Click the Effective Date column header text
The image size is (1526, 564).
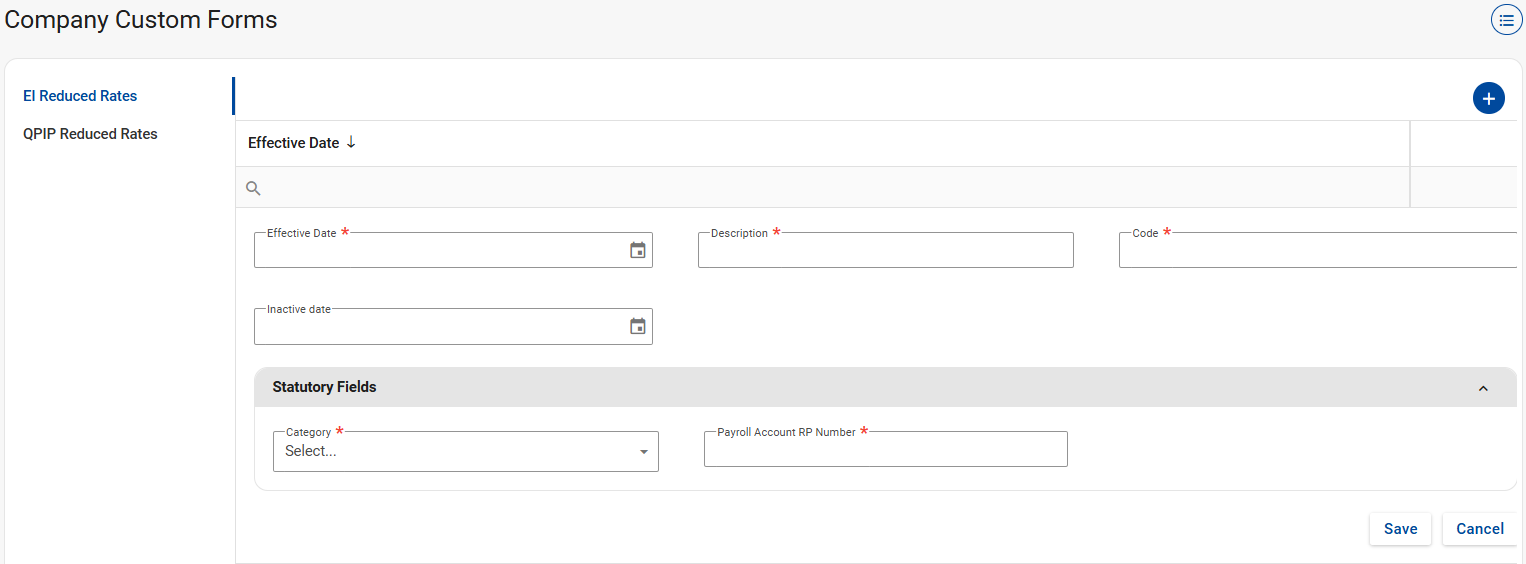(293, 143)
